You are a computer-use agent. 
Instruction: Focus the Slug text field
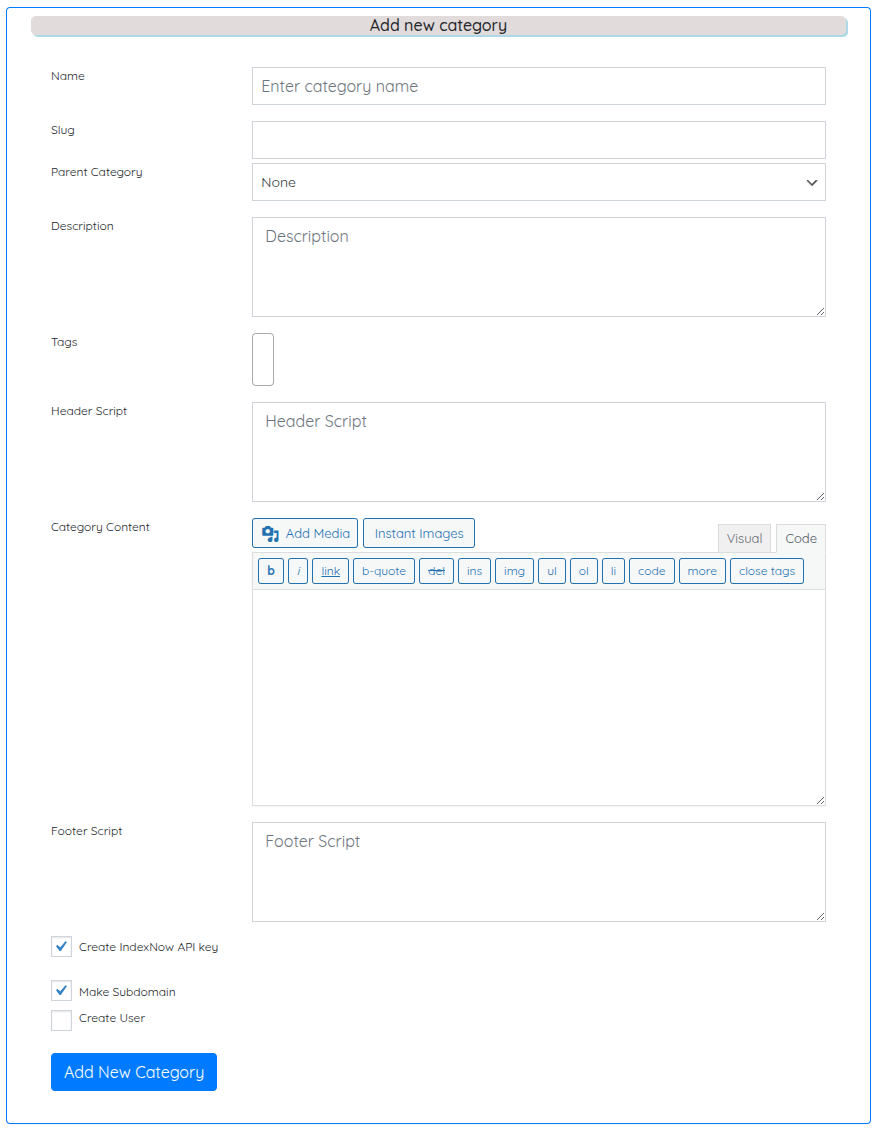click(x=538, y=140)
